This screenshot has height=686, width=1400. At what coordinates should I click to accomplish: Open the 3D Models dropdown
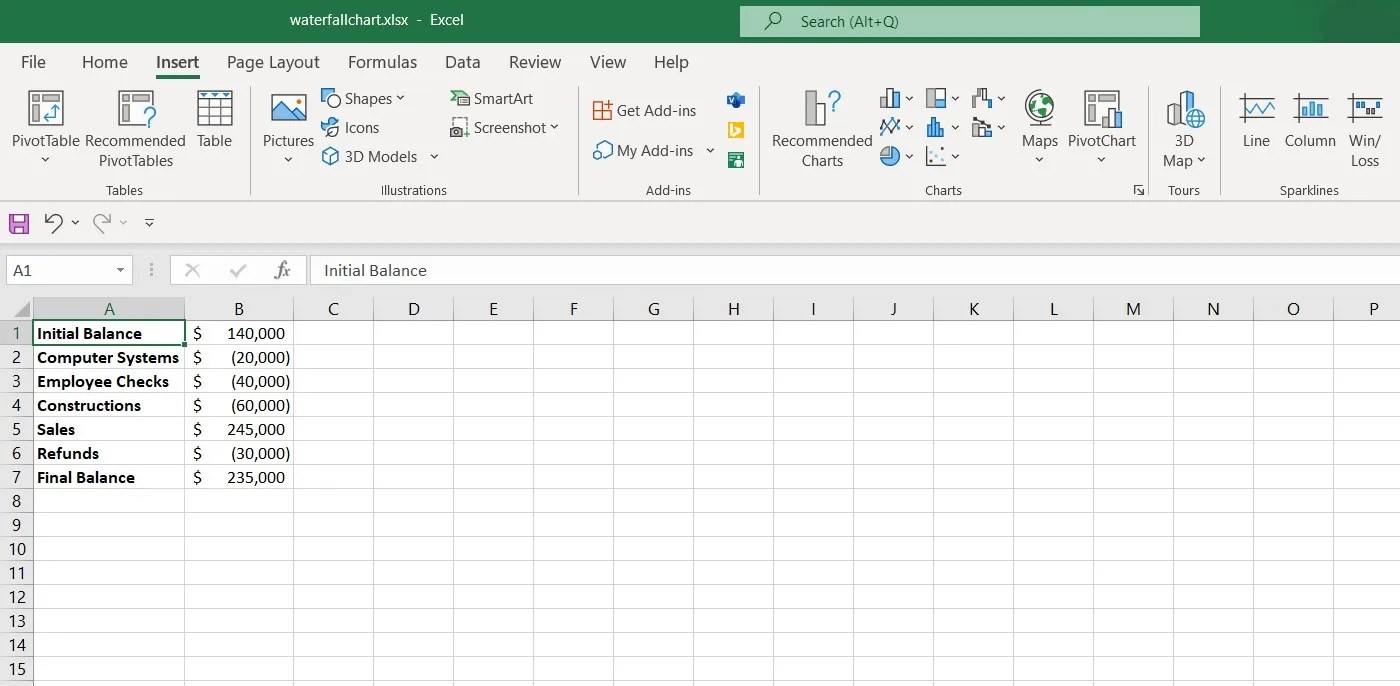(433, 156)
